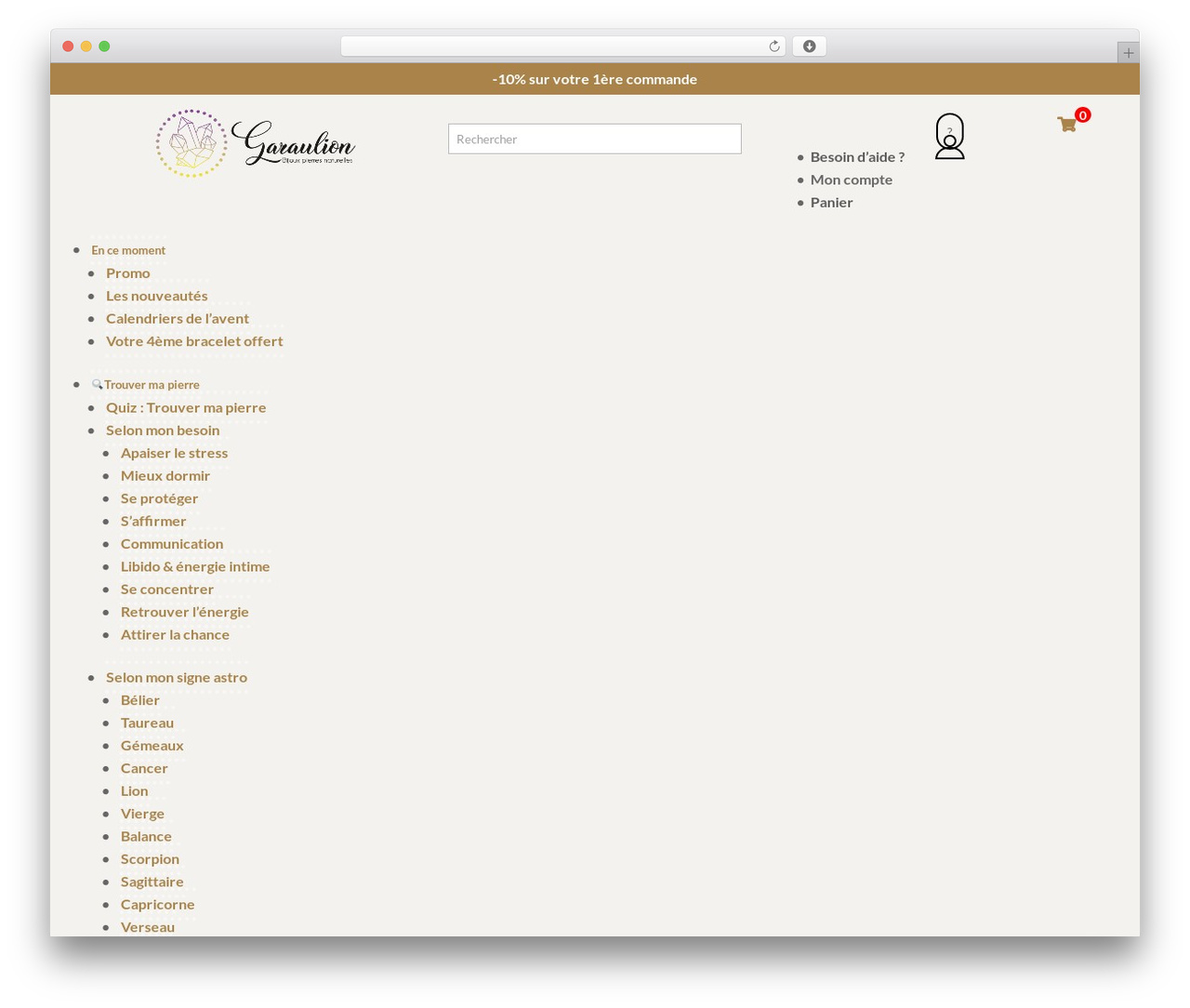Select Gémeaux sign

(152, 746)
